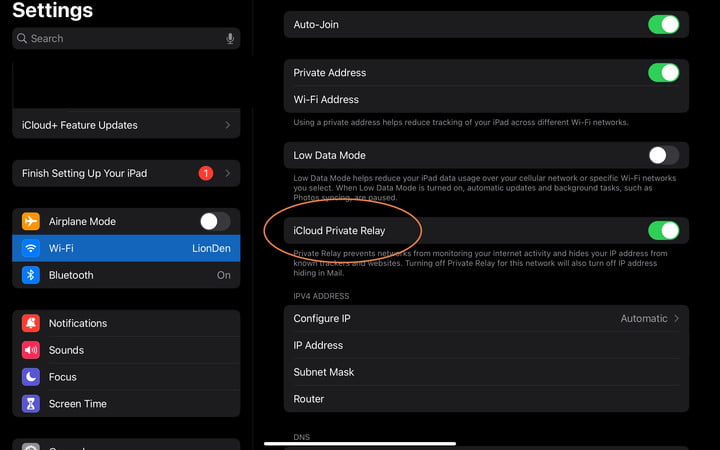This screenshot has width=720, height=450.
Task: Tap the red notification badge
Action: coord(206,173)
